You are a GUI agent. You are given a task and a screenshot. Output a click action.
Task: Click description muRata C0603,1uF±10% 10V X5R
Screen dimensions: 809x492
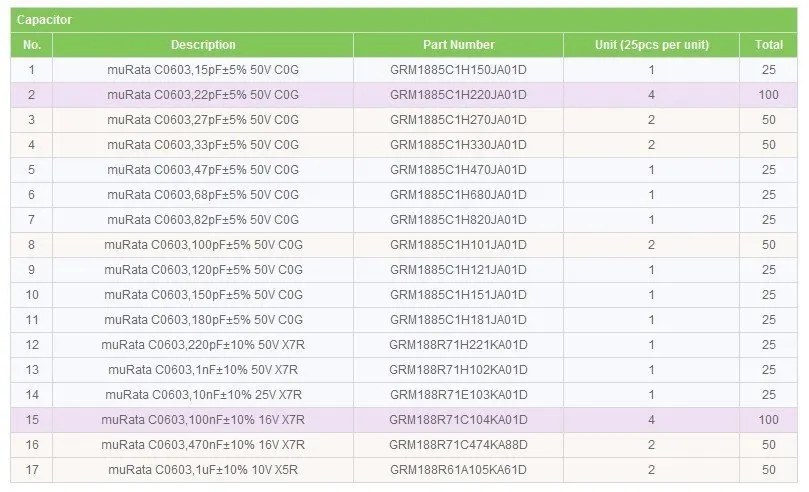pos(203,470)
